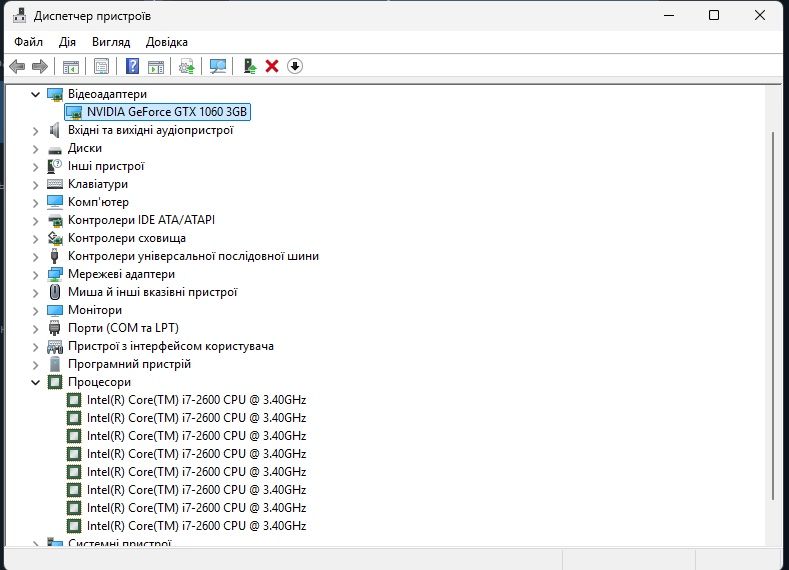Expand the Диски category
Viewport: 789px width, 570px height.
click(x=35, y=149)
